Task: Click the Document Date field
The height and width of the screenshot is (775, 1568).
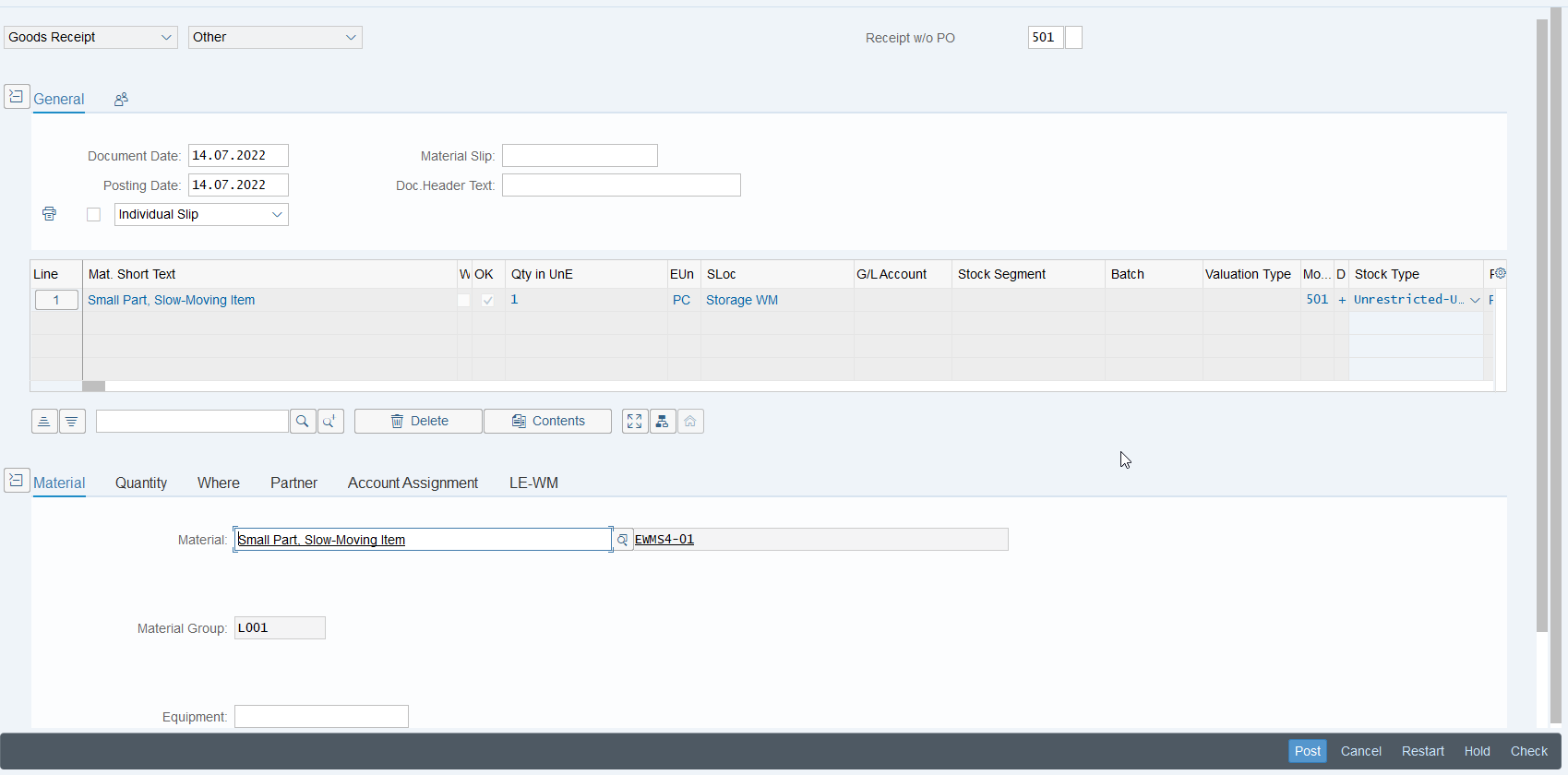Action: (x=238, y=156)
